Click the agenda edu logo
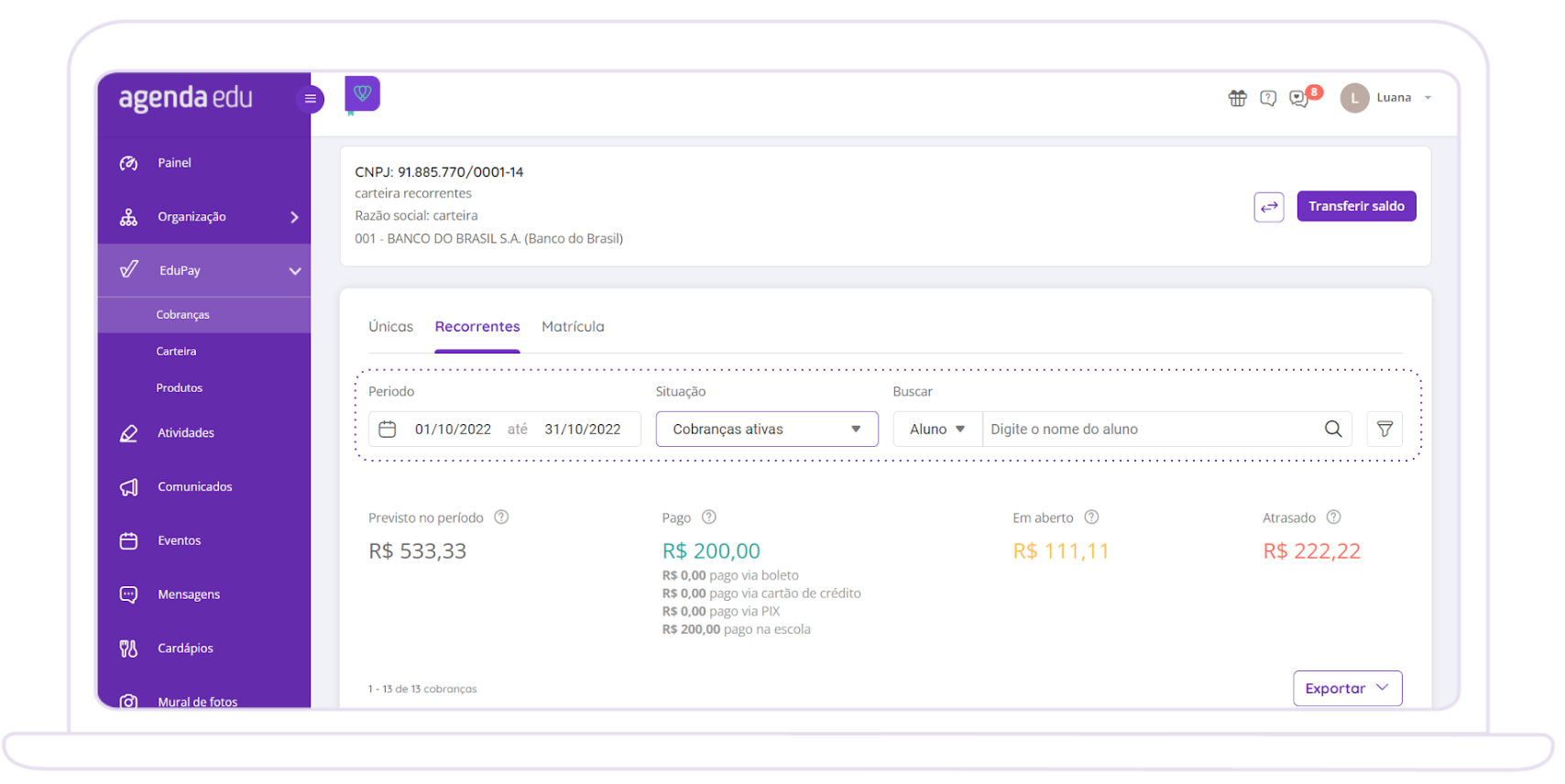 186,98
